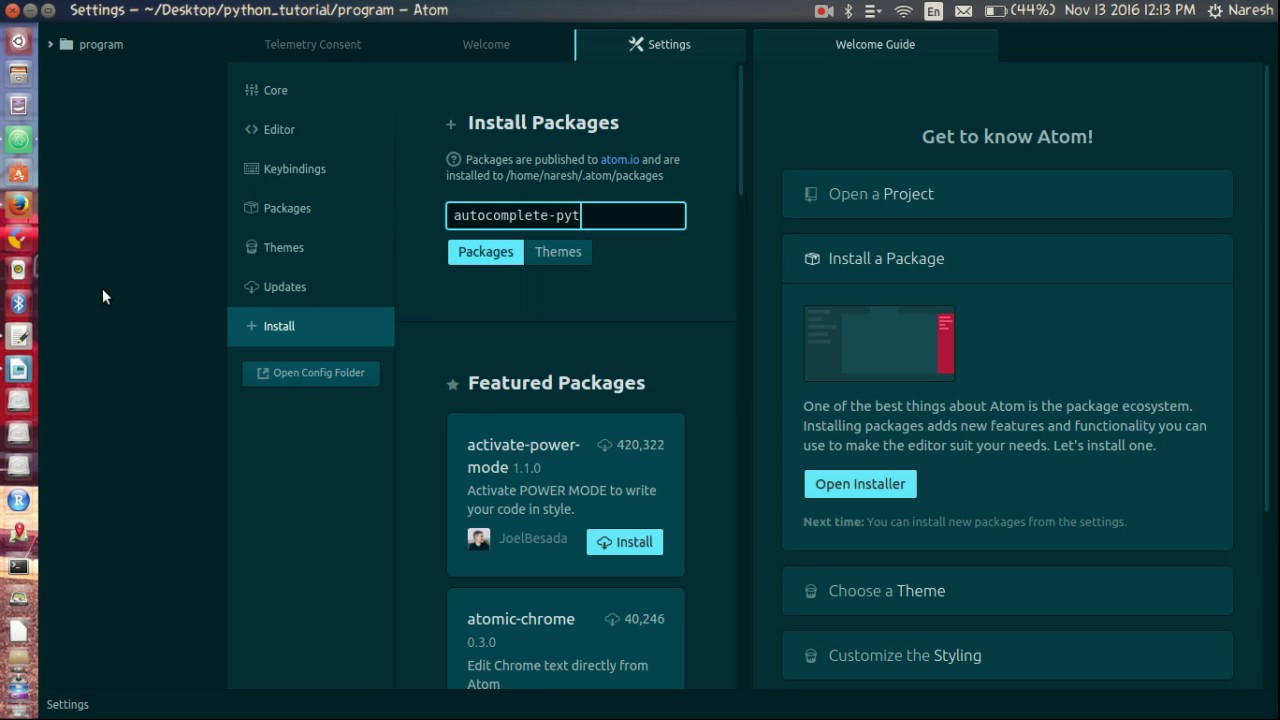
Task: Open the battery status indicator
Action: [x=1019, y=11]
